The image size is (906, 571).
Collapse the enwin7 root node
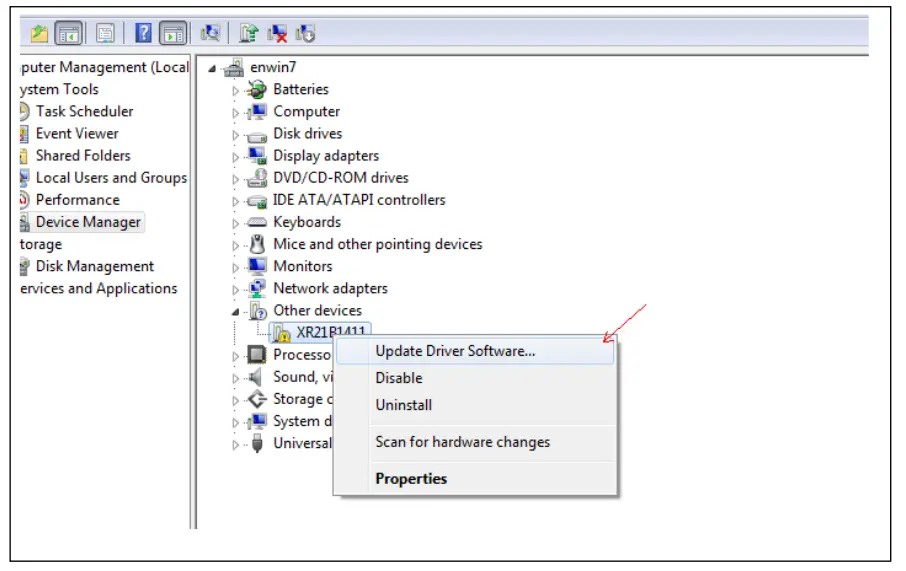[212, 69]
